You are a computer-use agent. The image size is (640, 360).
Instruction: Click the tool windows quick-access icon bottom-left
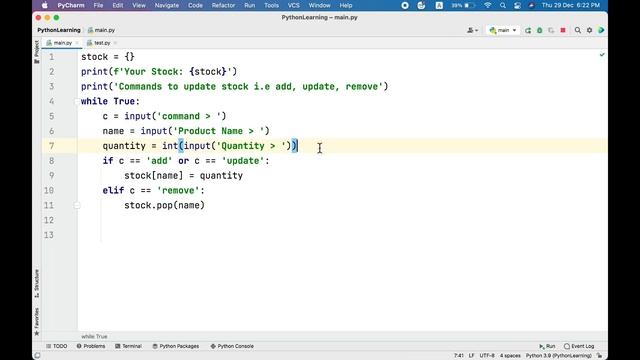(37, 356)
